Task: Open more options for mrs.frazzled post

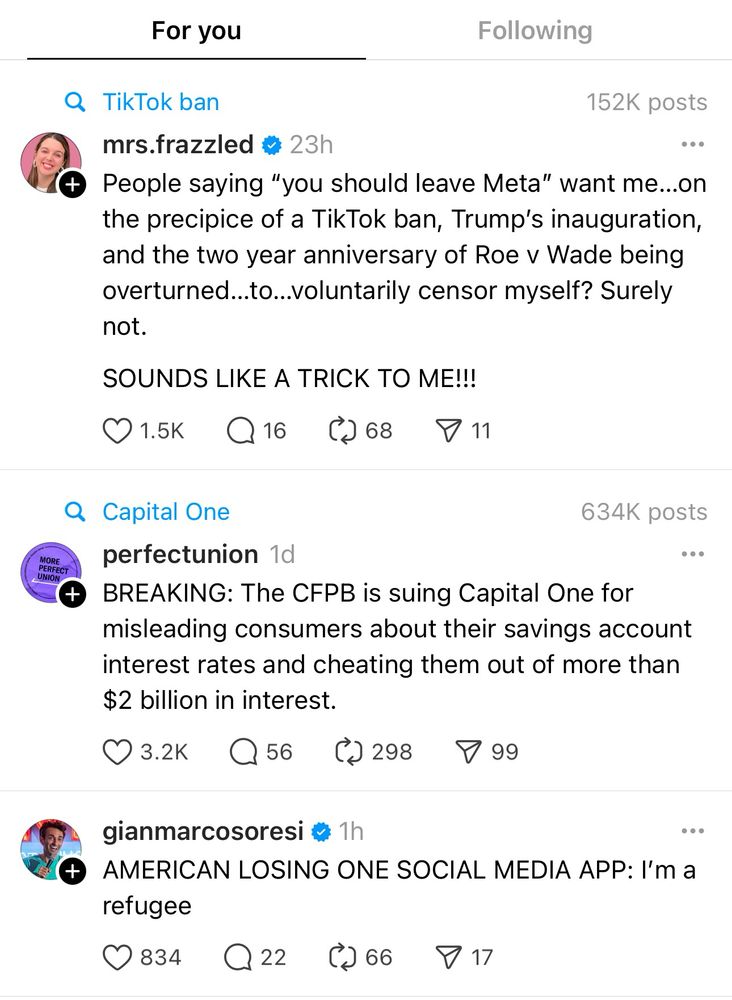Action: [692, 145]
